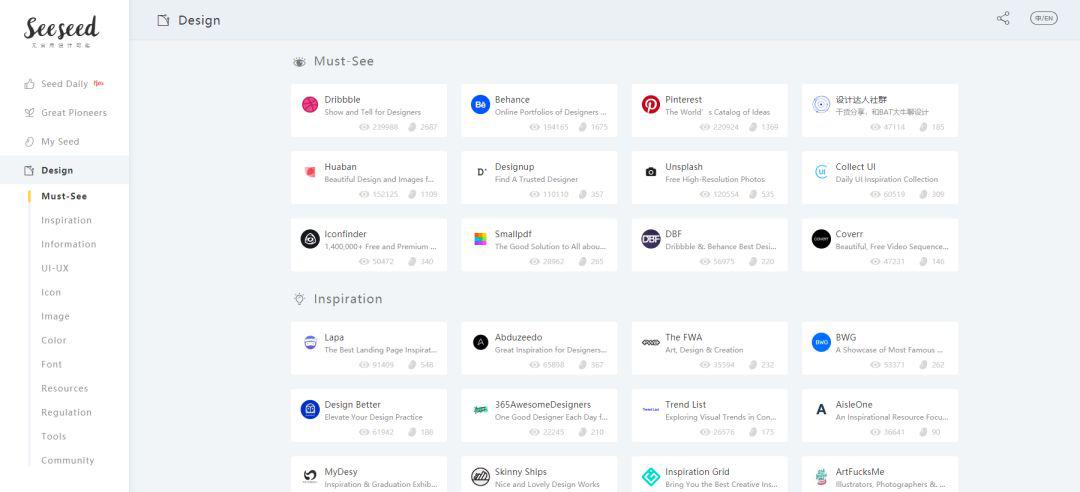Screen dimensions: 1080x492
Task: Click the Designup logo icon
Action: 481,172
